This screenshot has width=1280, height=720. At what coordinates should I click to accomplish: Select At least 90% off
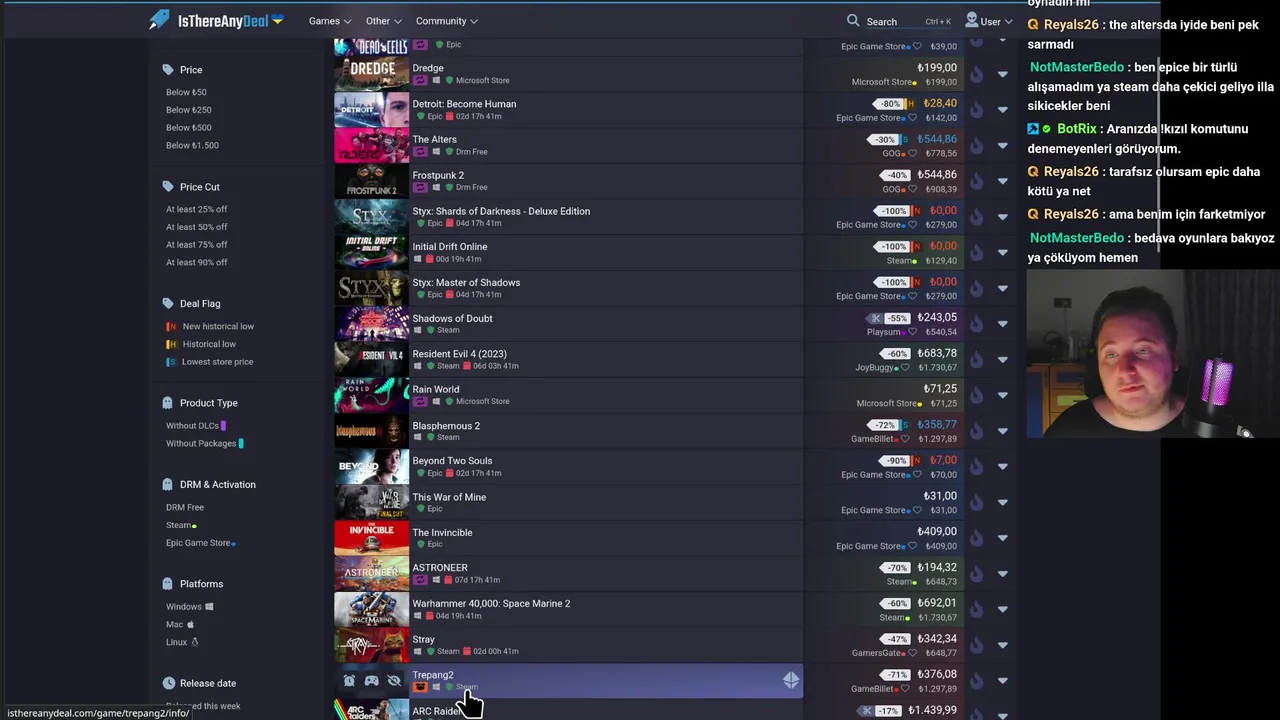[x=197, y=262]
